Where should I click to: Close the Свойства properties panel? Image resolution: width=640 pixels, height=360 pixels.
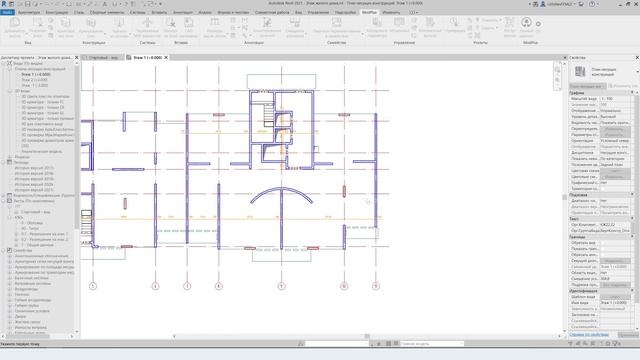(637, 58)
